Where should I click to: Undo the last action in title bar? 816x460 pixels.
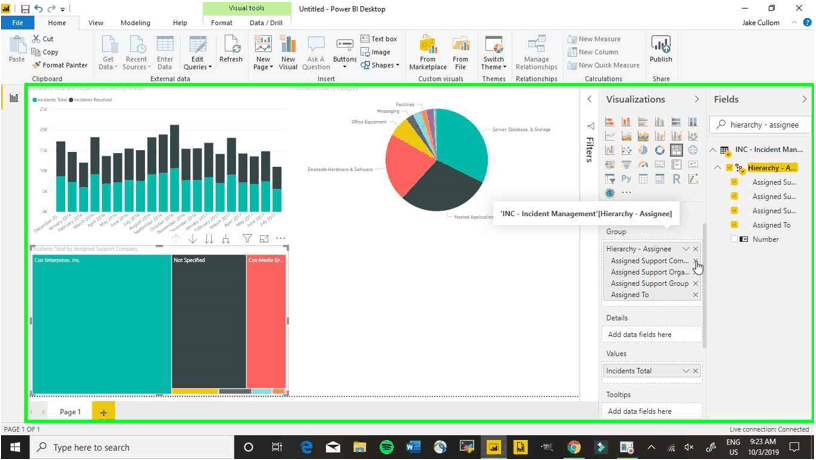[x=39, y=9]
